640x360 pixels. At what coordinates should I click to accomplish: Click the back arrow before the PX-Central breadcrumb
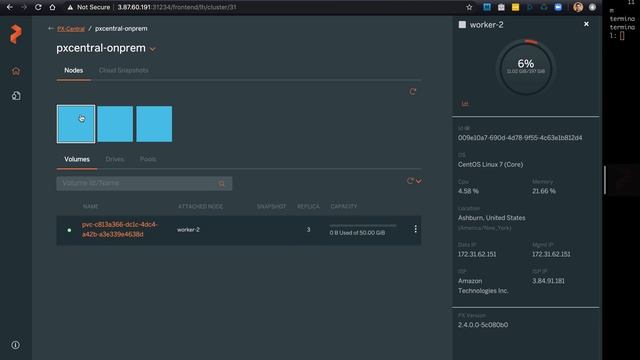(51, 28)
